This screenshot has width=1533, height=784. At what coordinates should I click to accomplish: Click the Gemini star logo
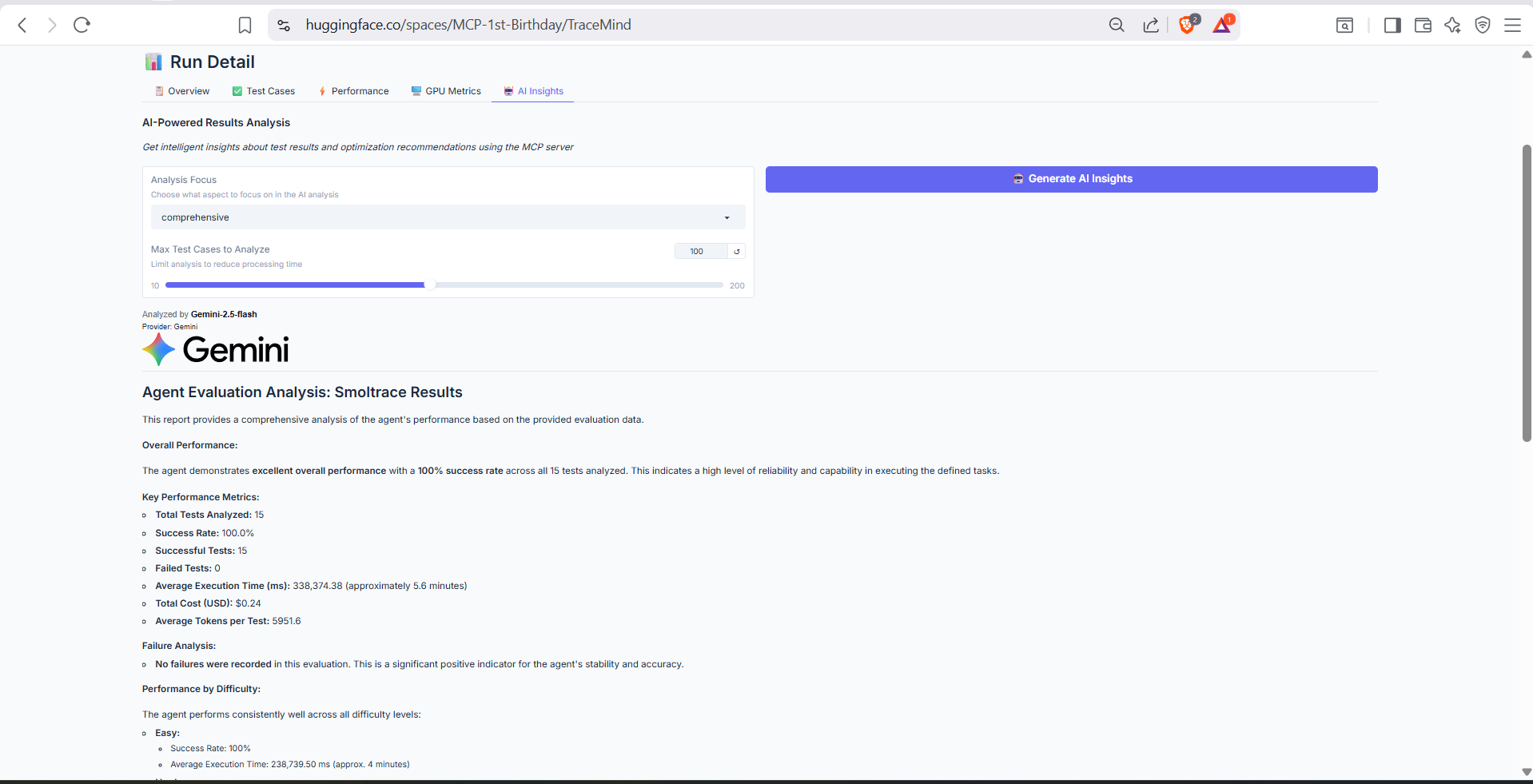158,349
